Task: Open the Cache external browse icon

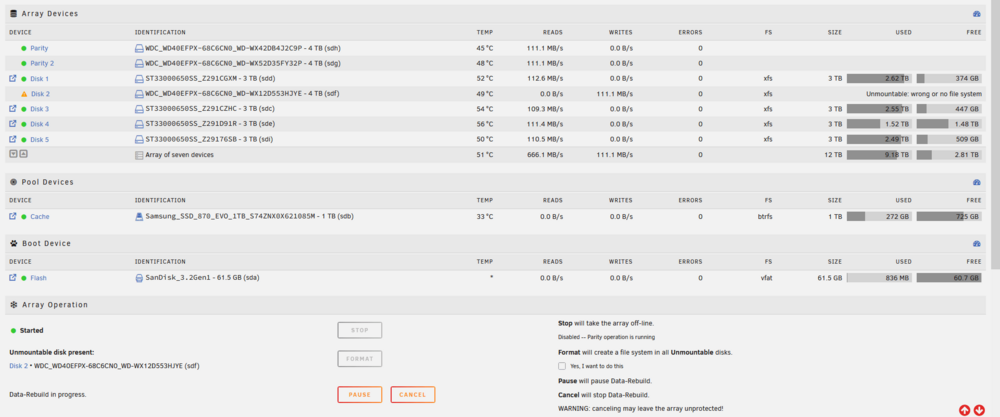Action: (x=13, y=216)
